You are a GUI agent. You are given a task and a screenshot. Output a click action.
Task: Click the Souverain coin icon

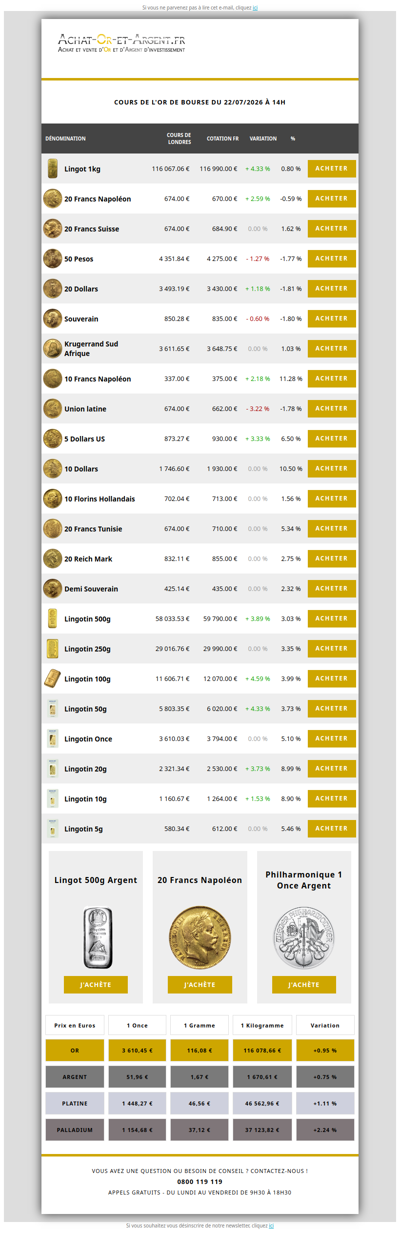[52, 319]
